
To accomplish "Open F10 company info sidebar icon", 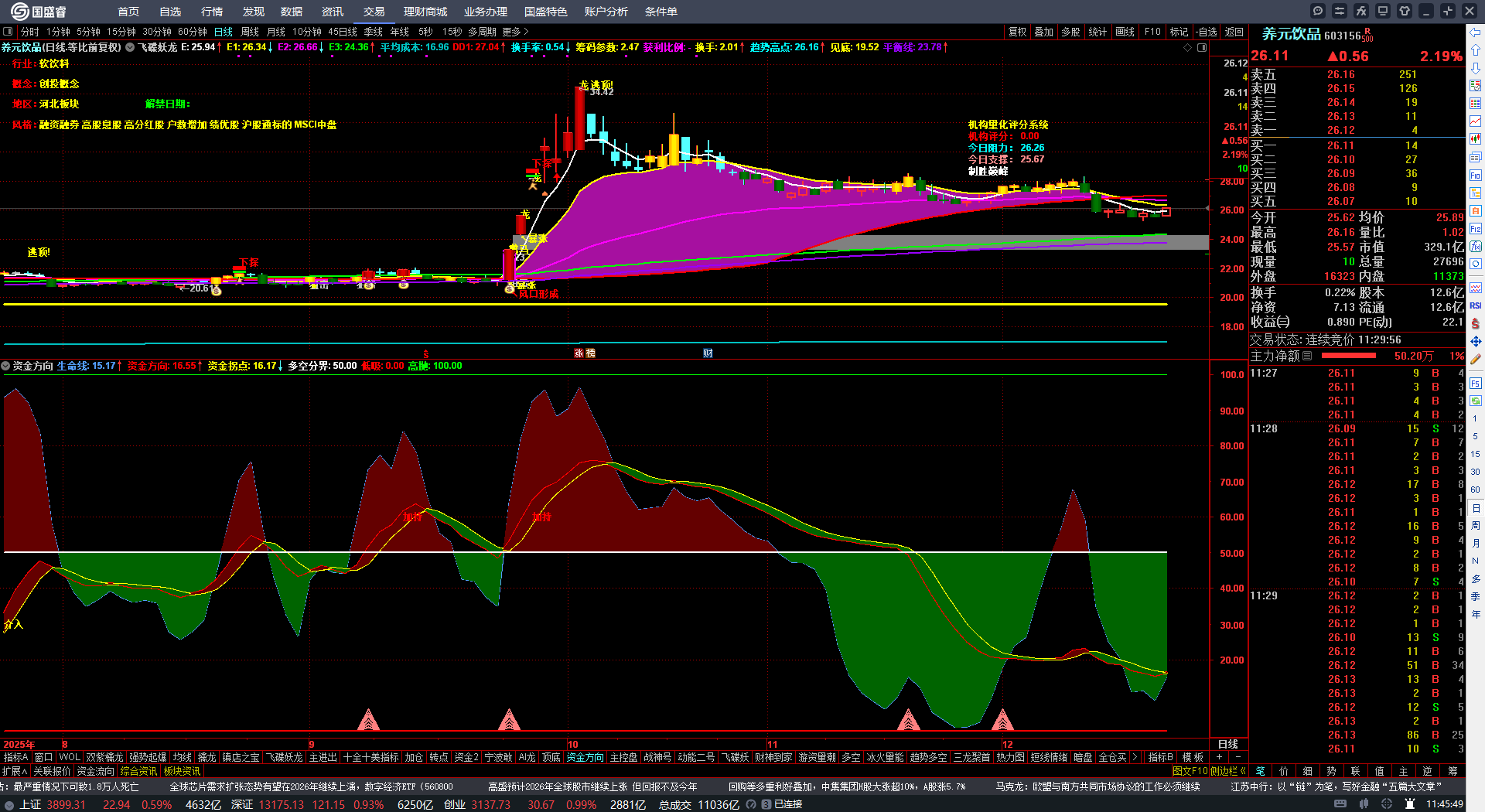I will click(x=1476, y=175).
